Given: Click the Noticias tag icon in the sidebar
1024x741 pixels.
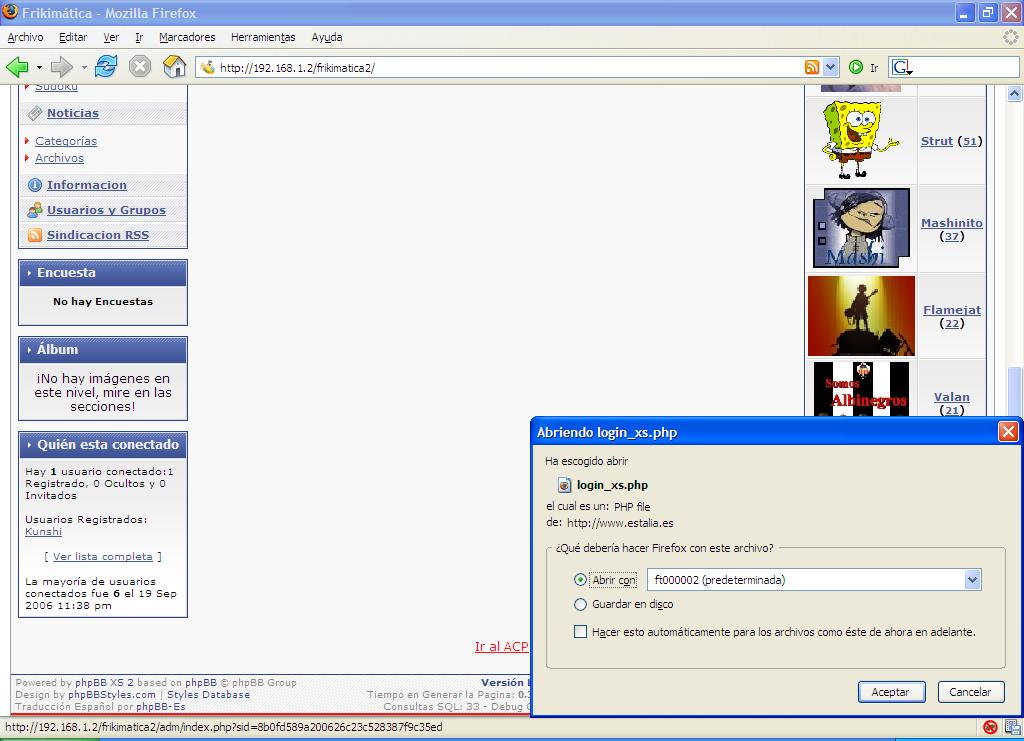Looking at the screenshot, I should click(x=35, y=114).
